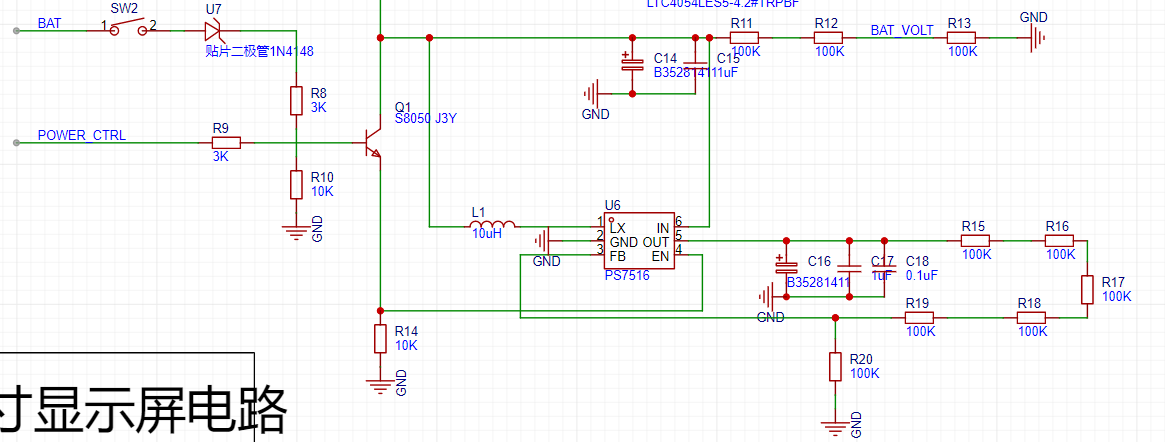Select the L1 inductor coil symbol

click(x=493, y=224)
